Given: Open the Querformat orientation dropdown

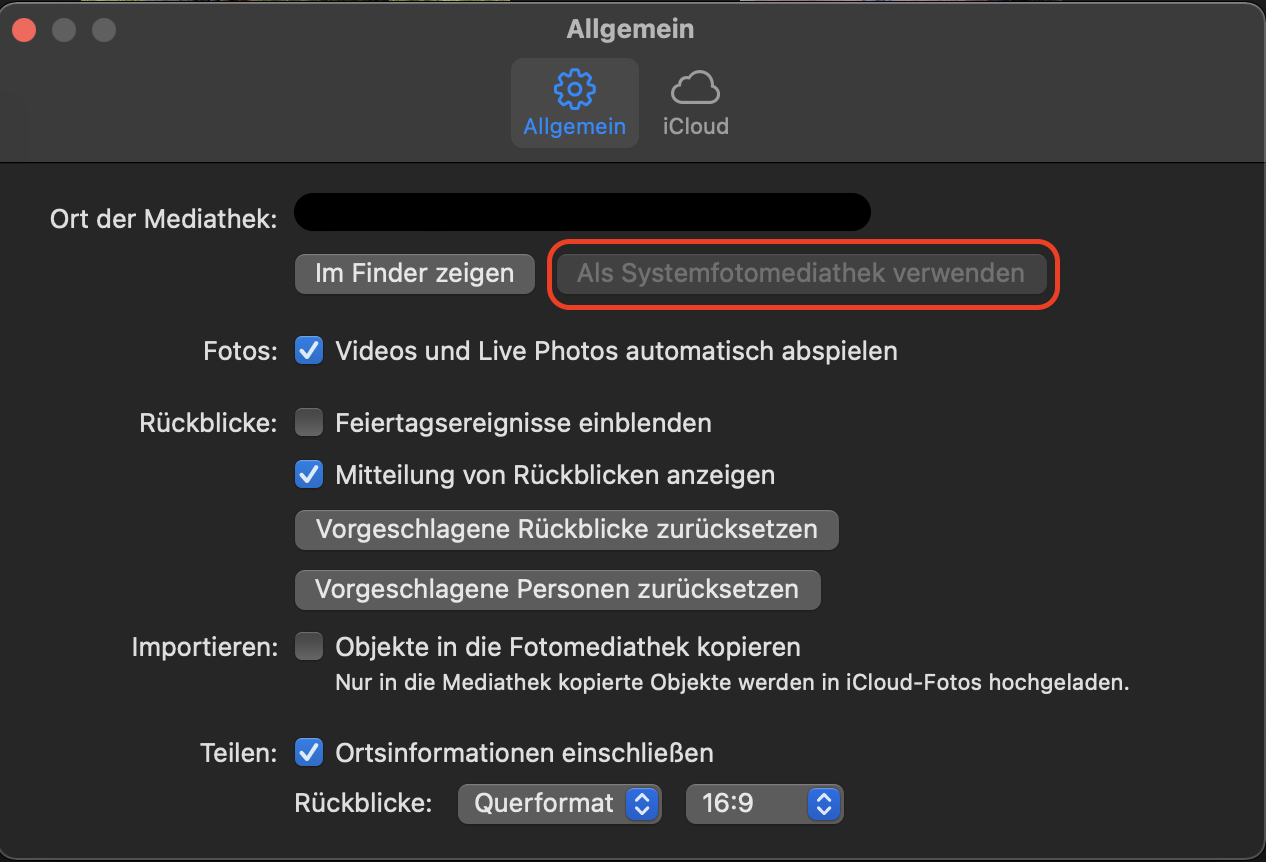Looking at the screenshot, I should coord(559,803).
